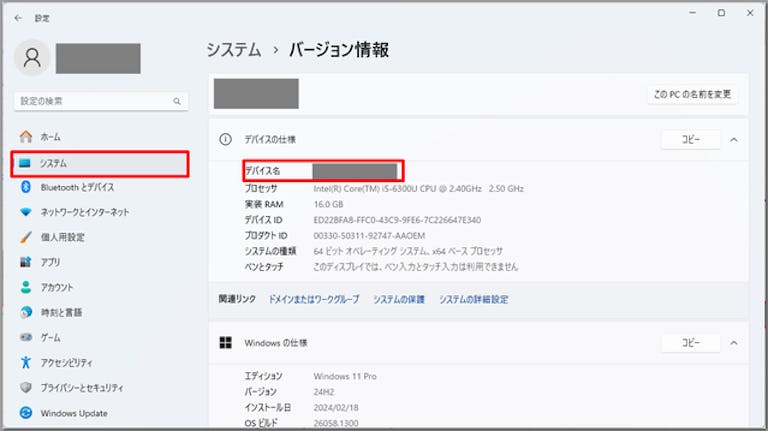Open 時刻と言語 settings
The height and width of the screenshot is (431, 768).
point(100,312)
